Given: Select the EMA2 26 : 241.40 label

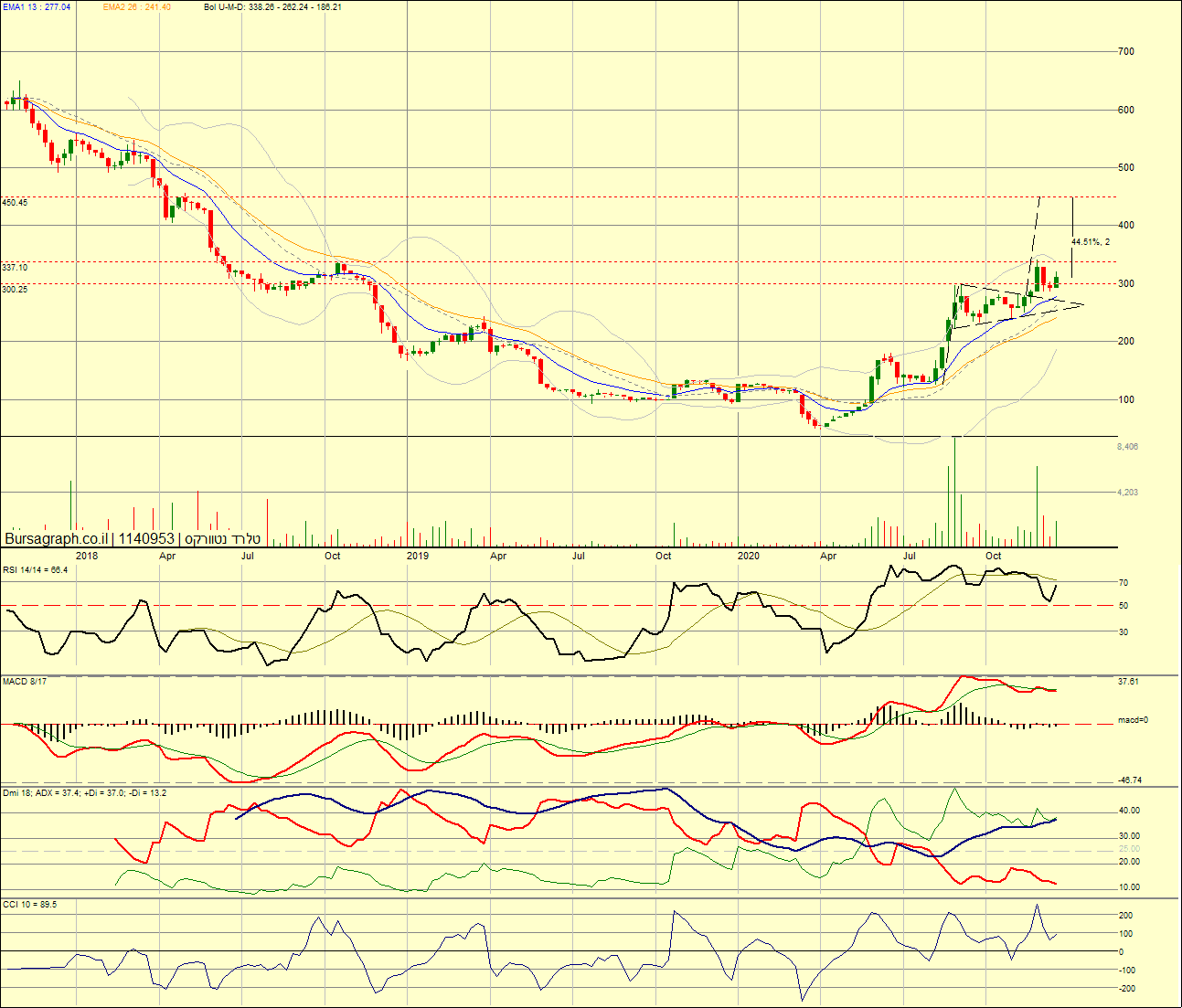Looking at the screenshot, I should coord(136,6).
